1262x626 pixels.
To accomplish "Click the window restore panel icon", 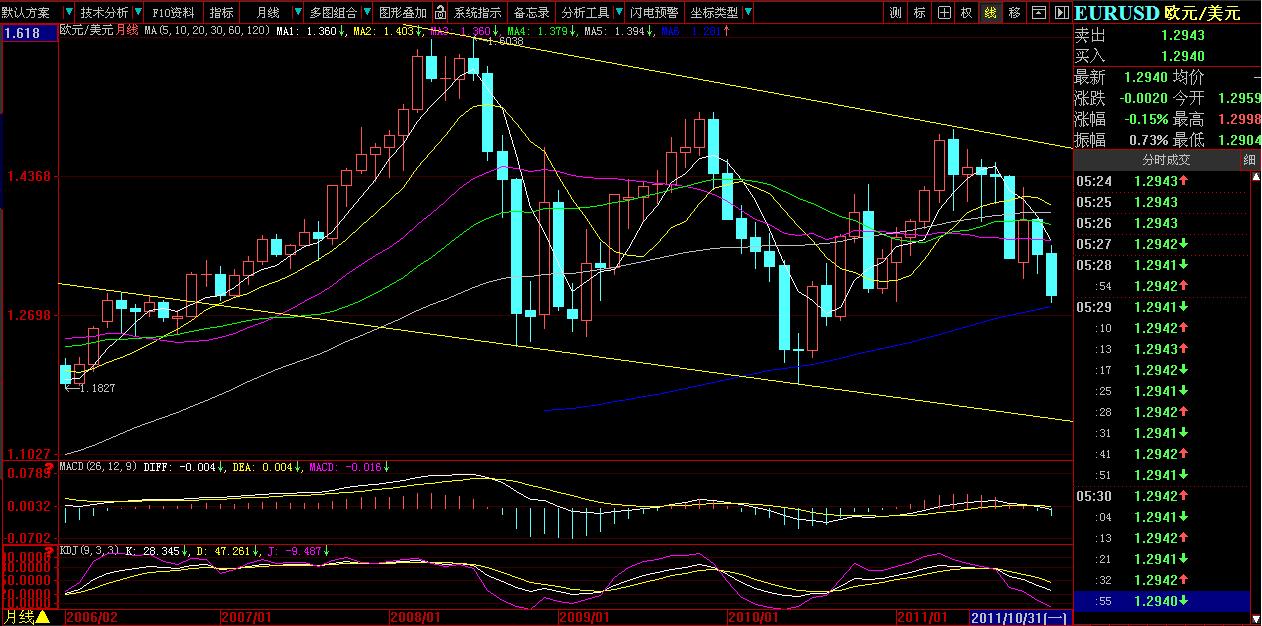I will [1039, 12].
